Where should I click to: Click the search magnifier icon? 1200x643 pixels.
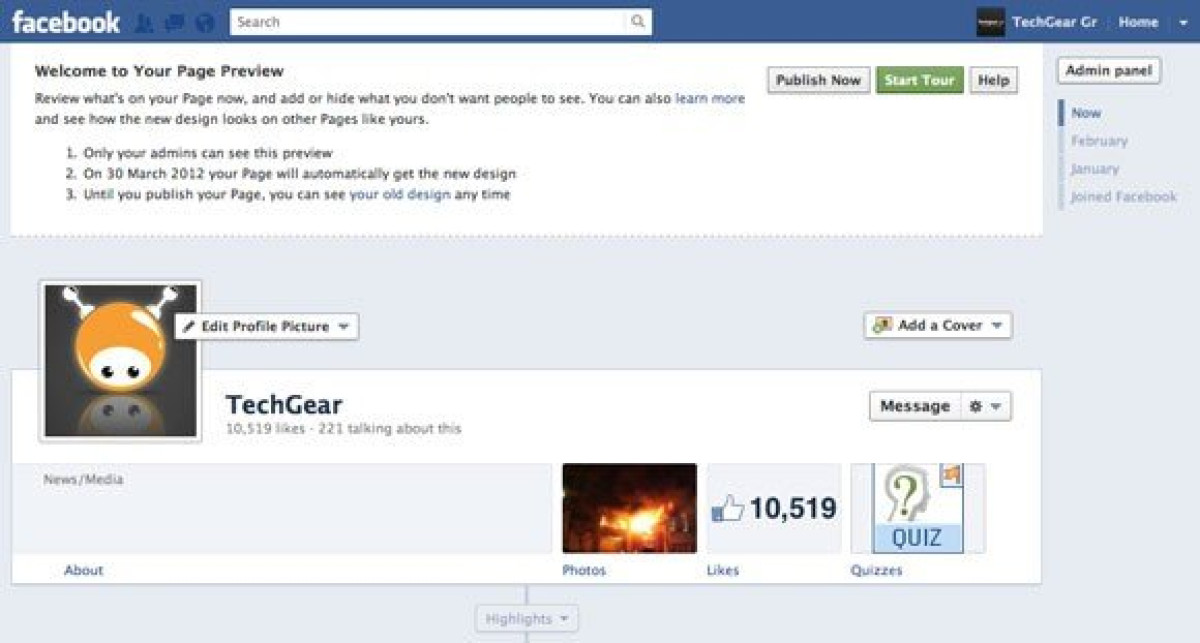coord(638,22)
